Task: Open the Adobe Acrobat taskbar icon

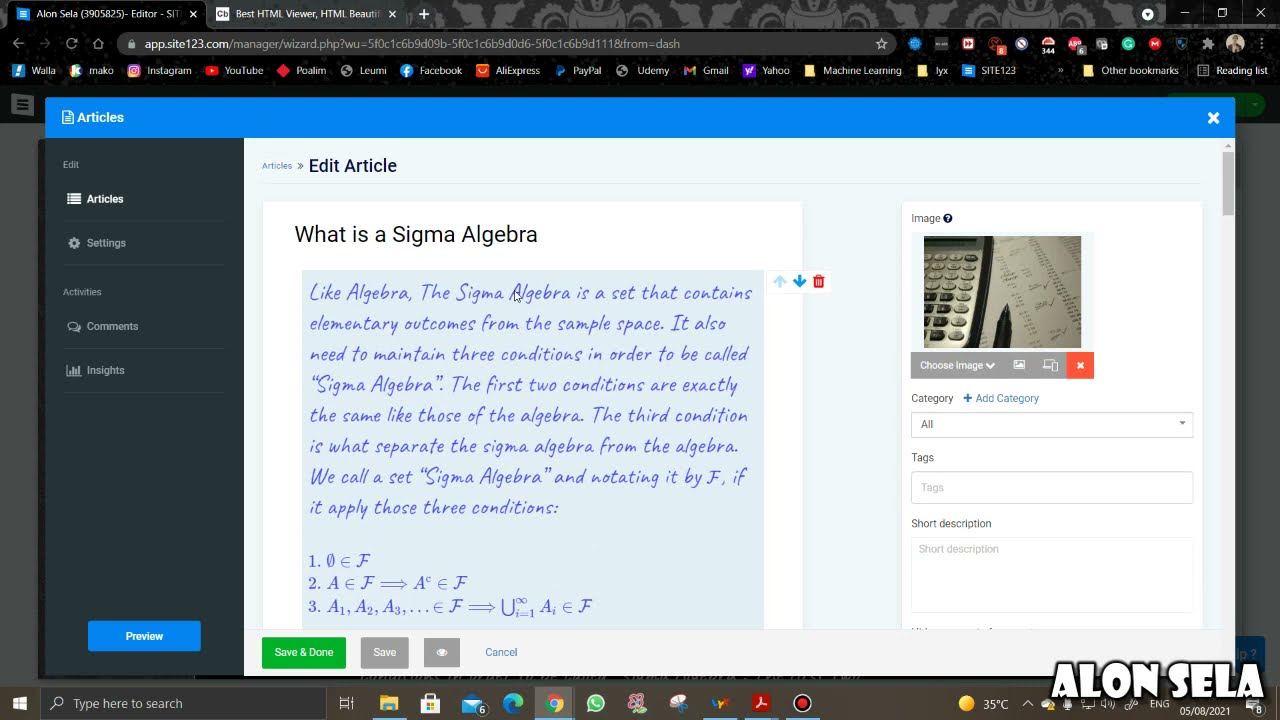Action: (x=761, y=703)
